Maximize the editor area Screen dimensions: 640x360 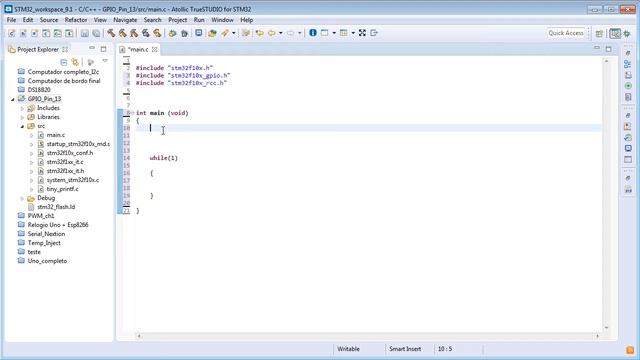click(609, 49)
